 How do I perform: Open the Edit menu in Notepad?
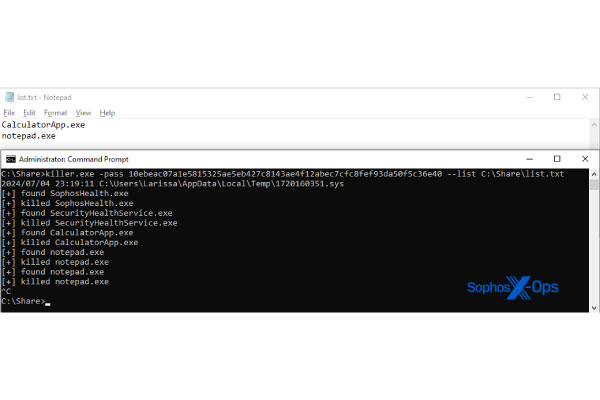coord(29,113)
